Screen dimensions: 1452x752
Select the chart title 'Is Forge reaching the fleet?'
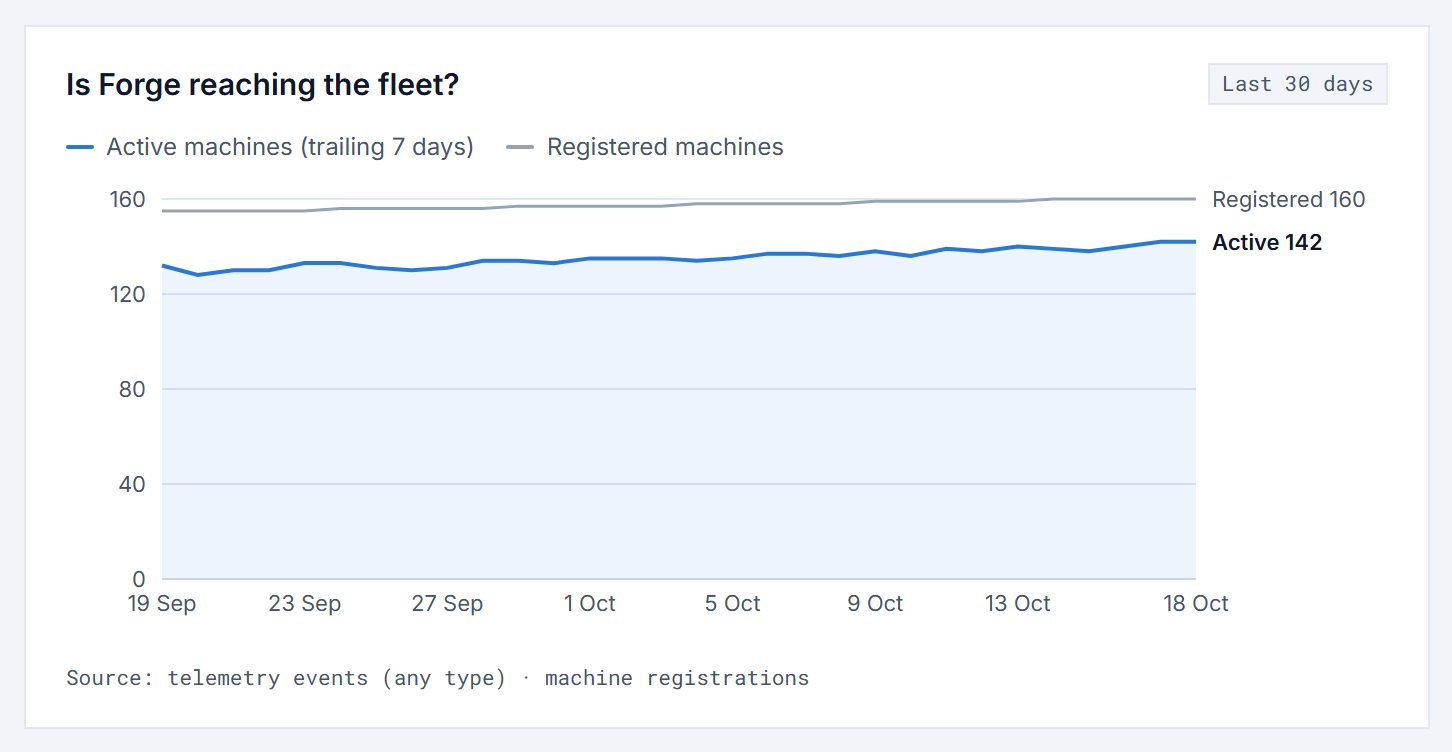coord(262,85)
